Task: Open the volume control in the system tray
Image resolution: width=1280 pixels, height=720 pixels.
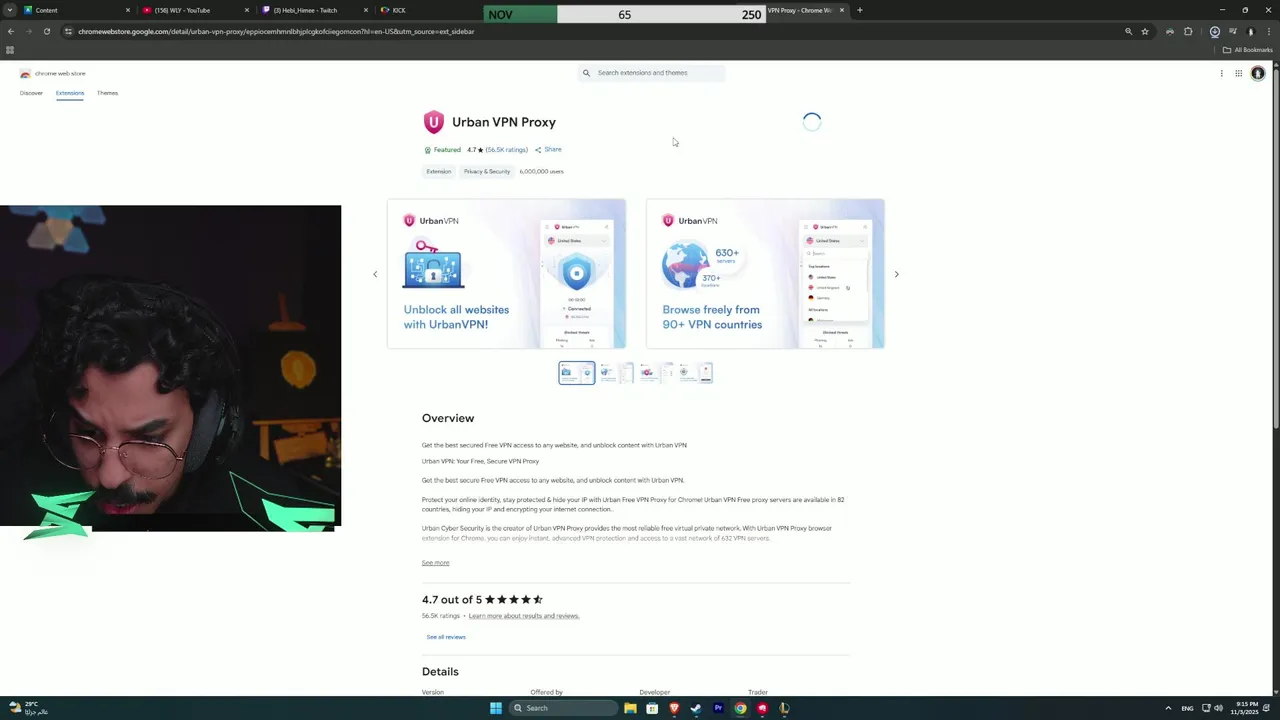Action: click(1218, 708)
